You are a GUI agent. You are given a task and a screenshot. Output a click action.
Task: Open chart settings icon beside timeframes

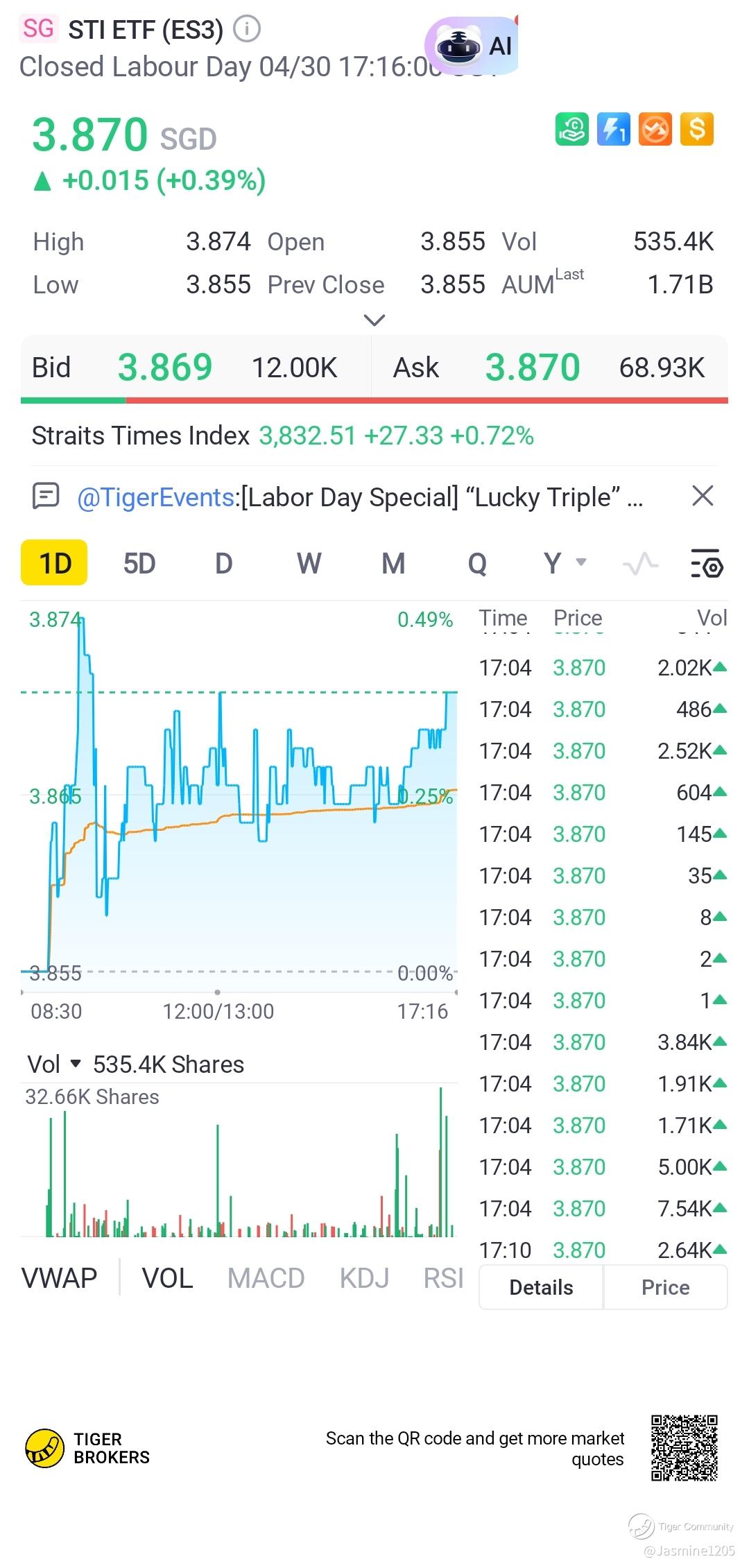(x=707, y=563)
